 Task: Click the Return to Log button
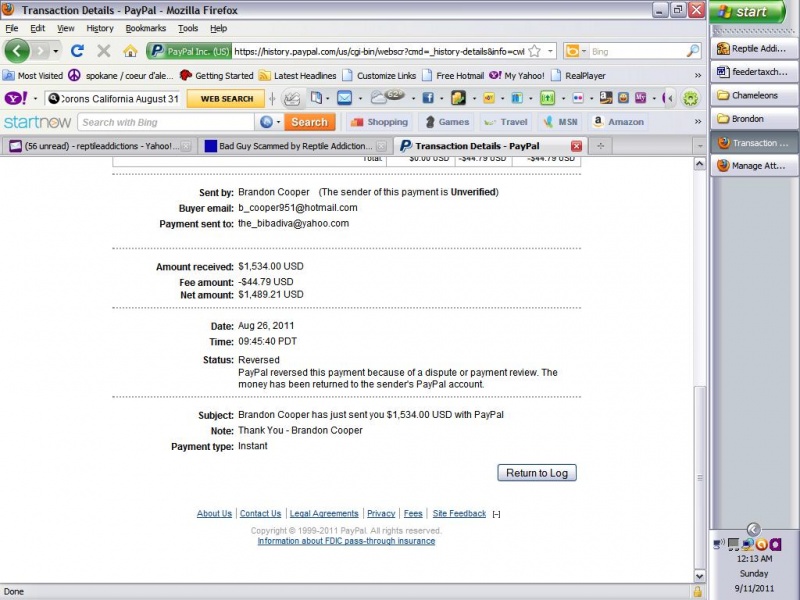(x=537, y=473)
